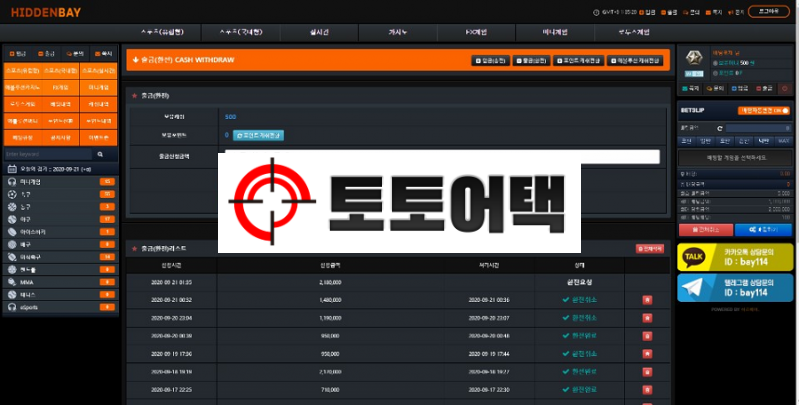Click the 스포츠(실시간) orange sidebar tile
Image resolution: width=799 pixels, height=405 pixels.
pyautogui.click(x=98, y=71)
